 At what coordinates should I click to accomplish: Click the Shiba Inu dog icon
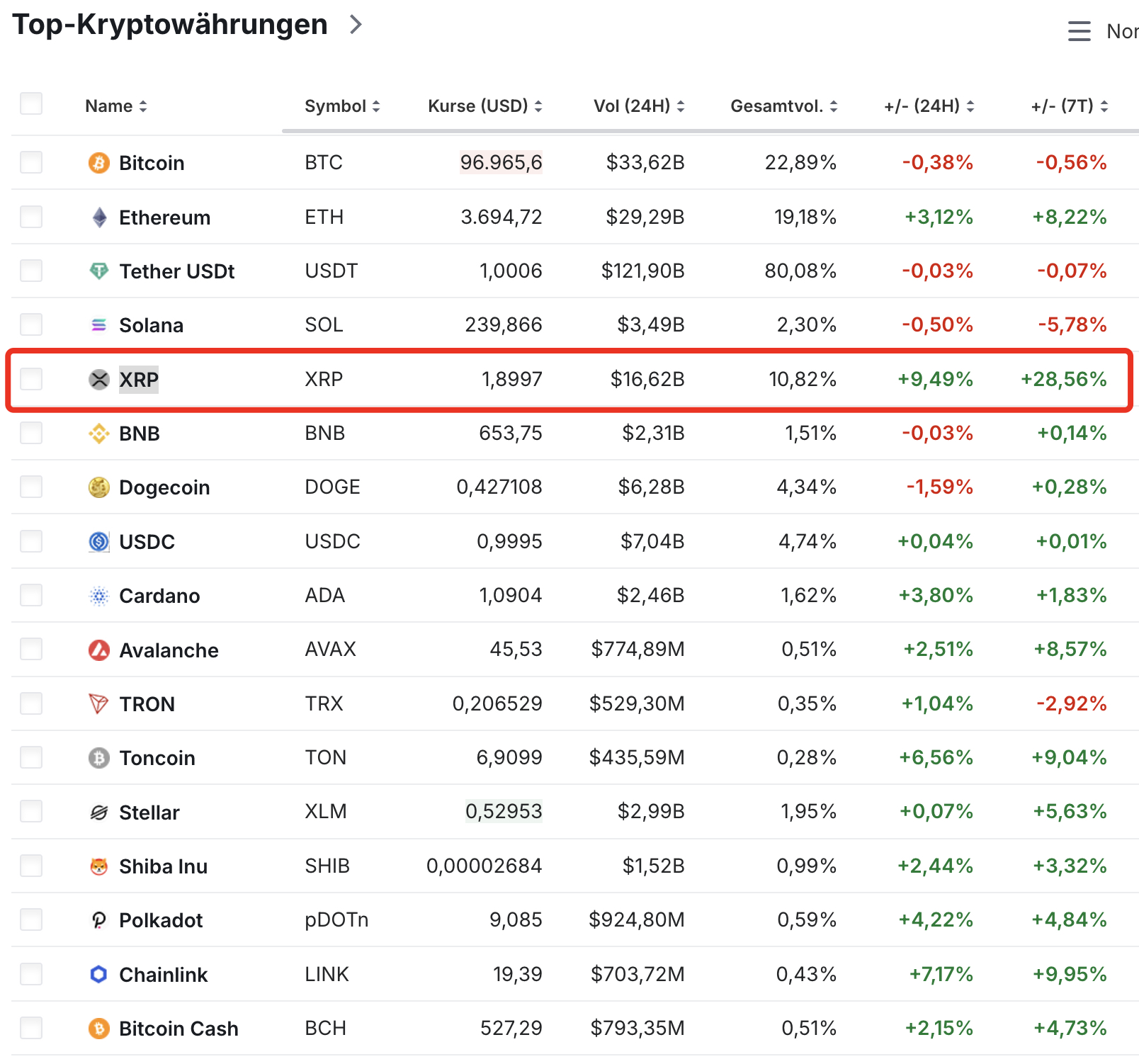point(99,866)
